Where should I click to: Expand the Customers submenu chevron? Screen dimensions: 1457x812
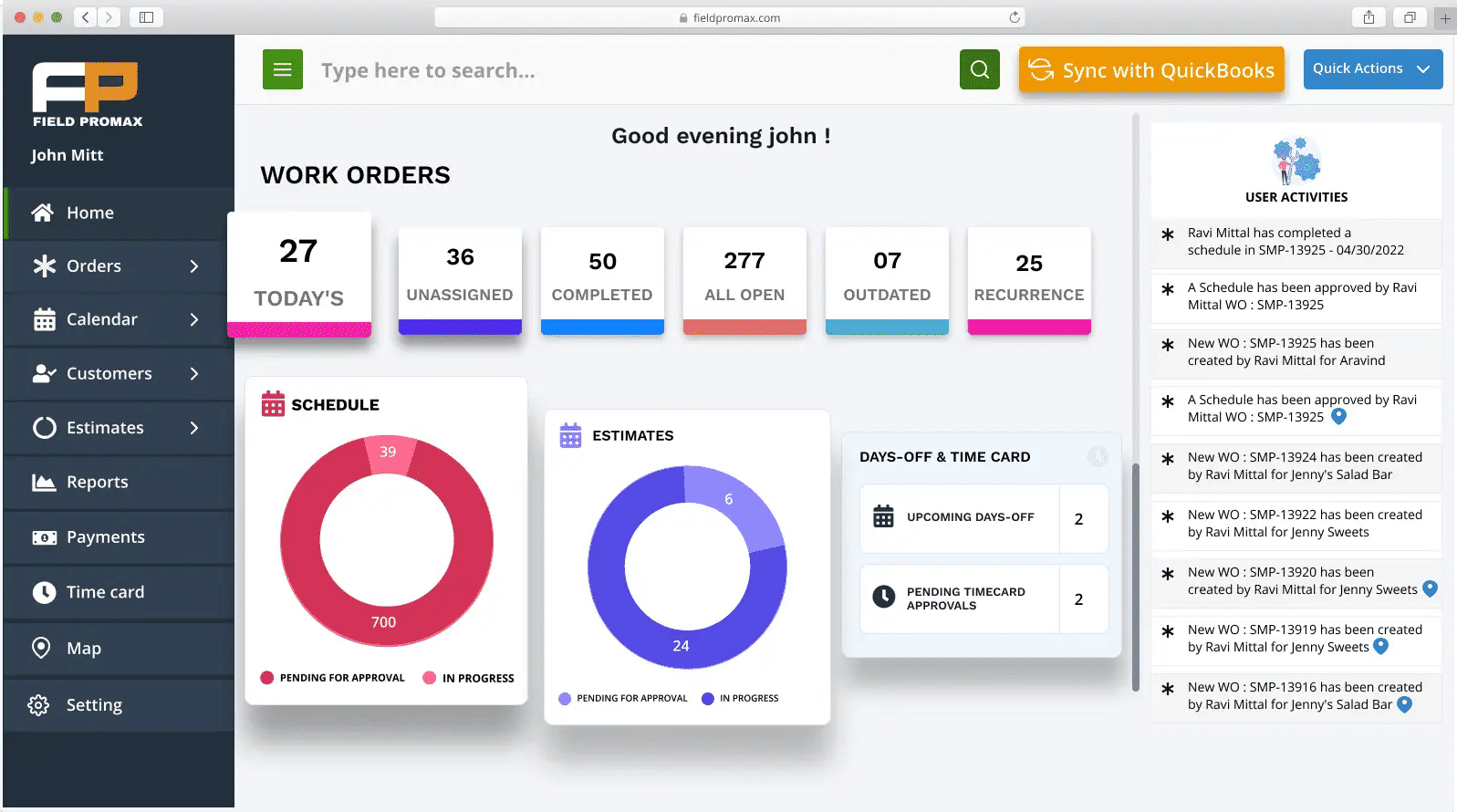[x=193, y=373]
